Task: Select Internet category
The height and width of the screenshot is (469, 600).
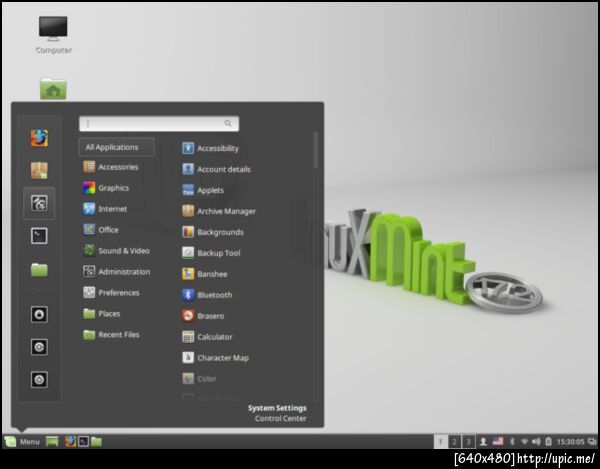Action: 105,209
